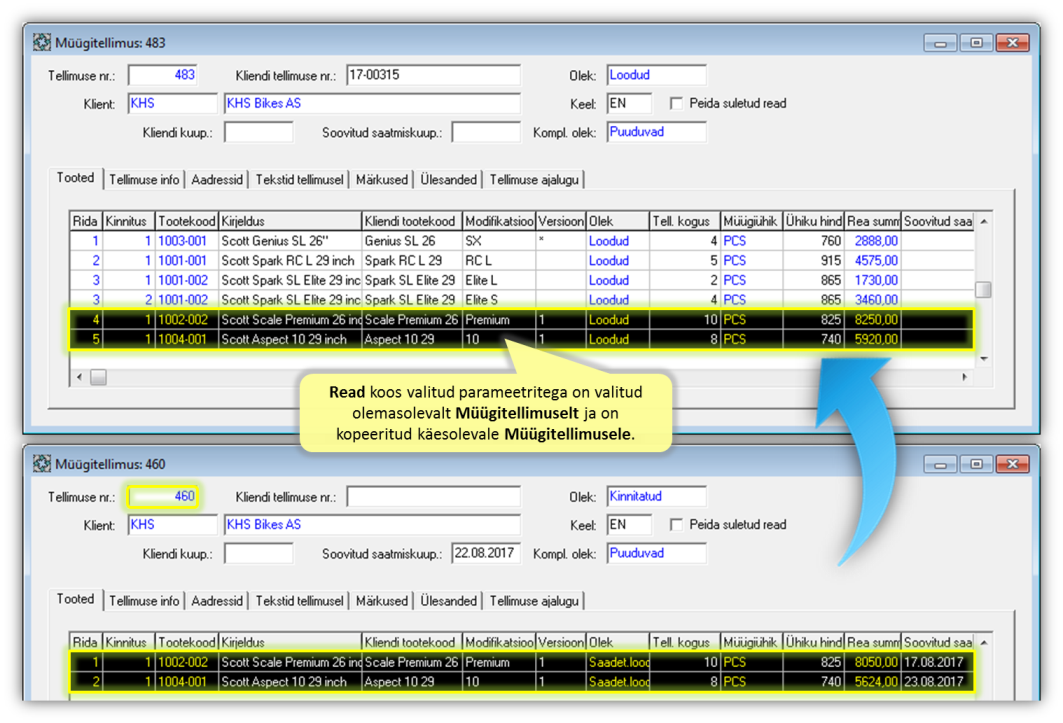Viewport: 1063px width, 723px height.
Task: Click scroll down arrow of order 483 table
Action: [x=984, y=359]
